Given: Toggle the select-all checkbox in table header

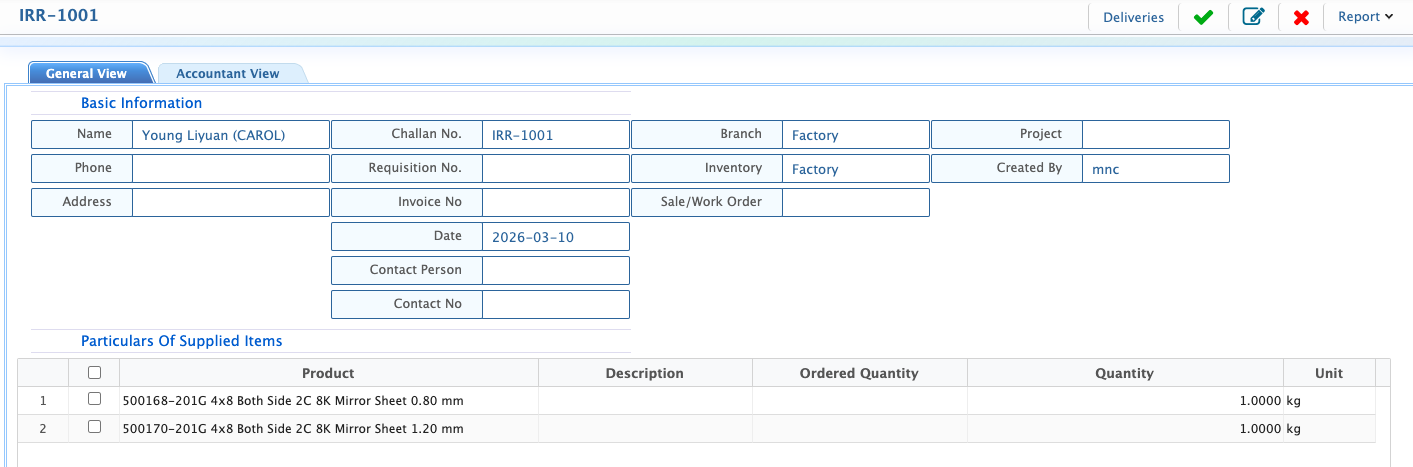Looking at the screenshot, I should pos(94,373).
